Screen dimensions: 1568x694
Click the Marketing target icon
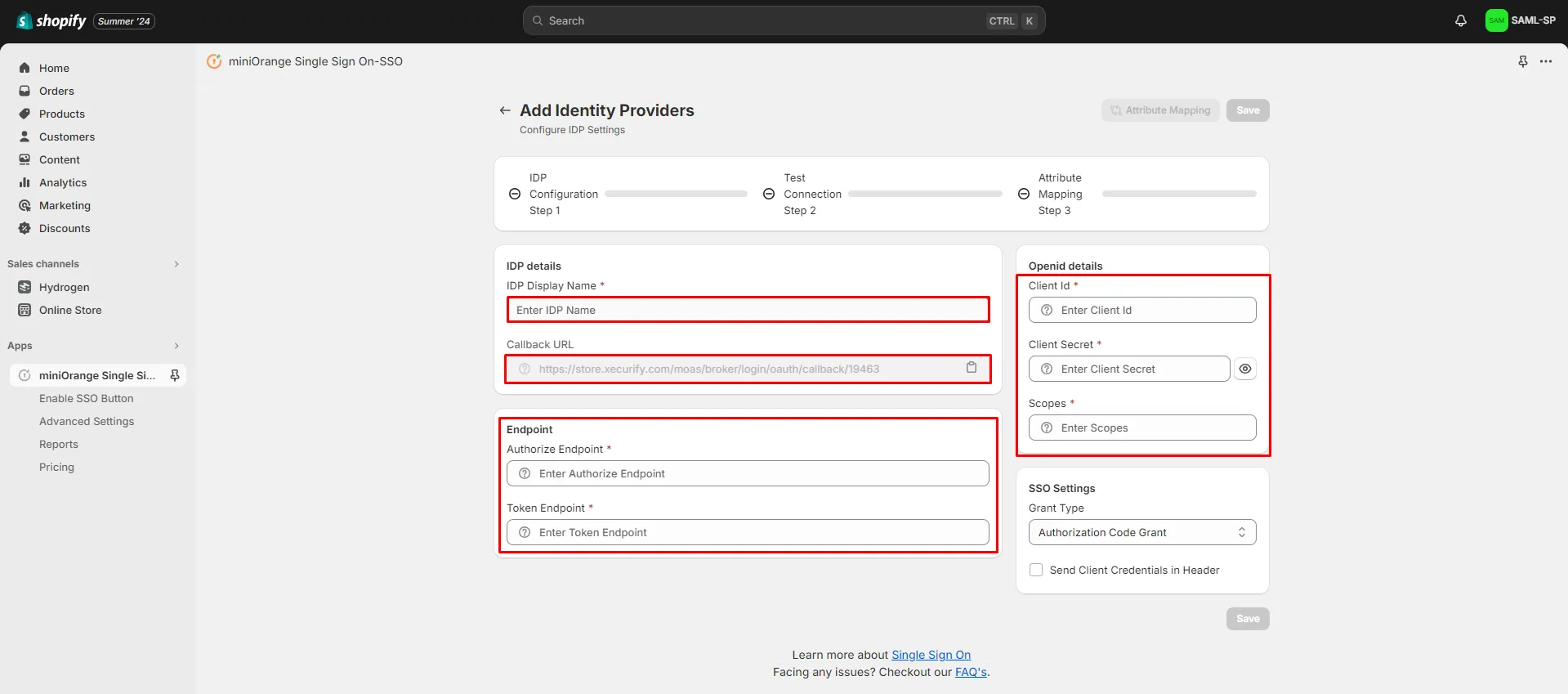click(x=25, y=205)
